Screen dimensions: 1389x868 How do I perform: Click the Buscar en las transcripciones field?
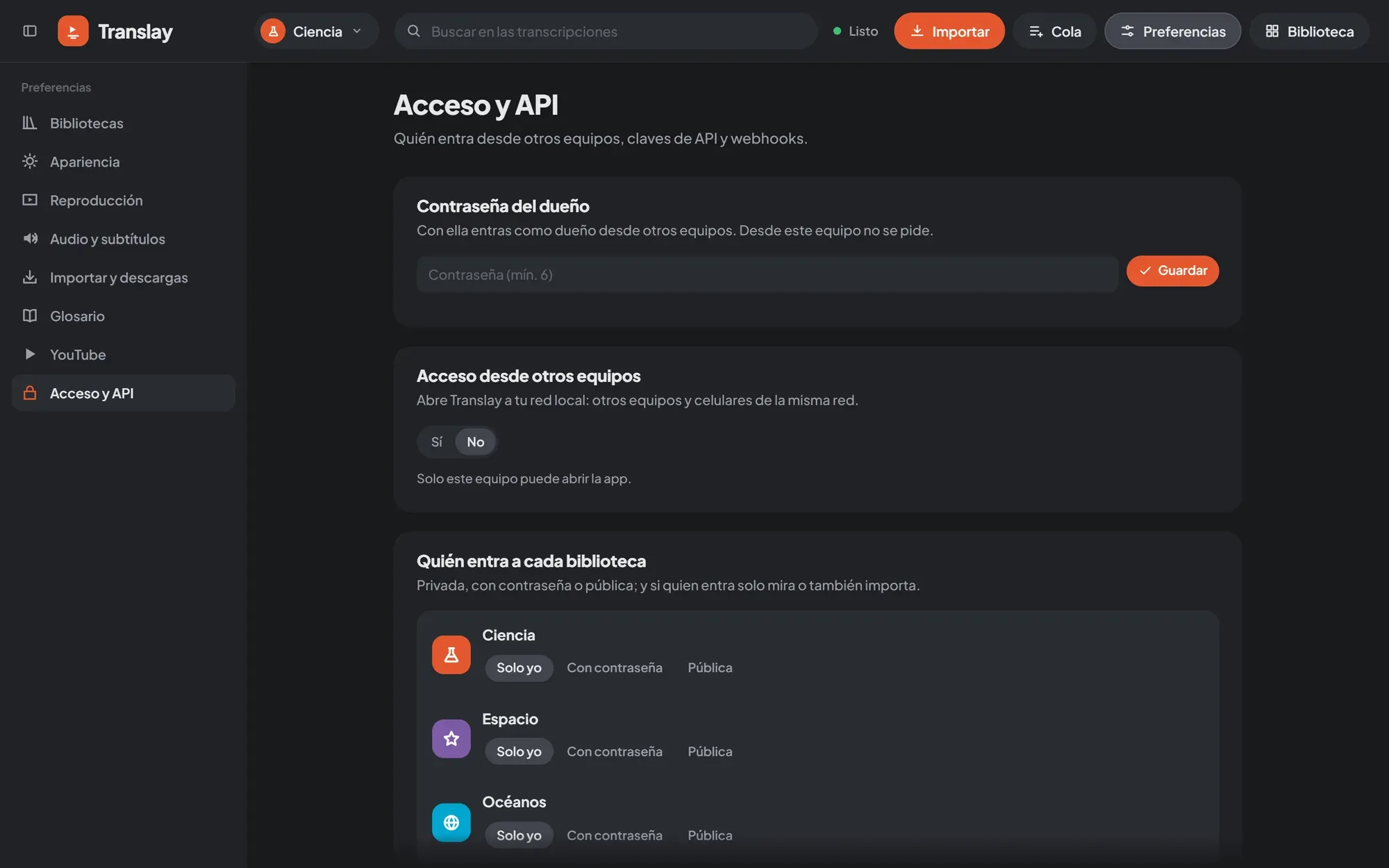[x=606, y=31]
